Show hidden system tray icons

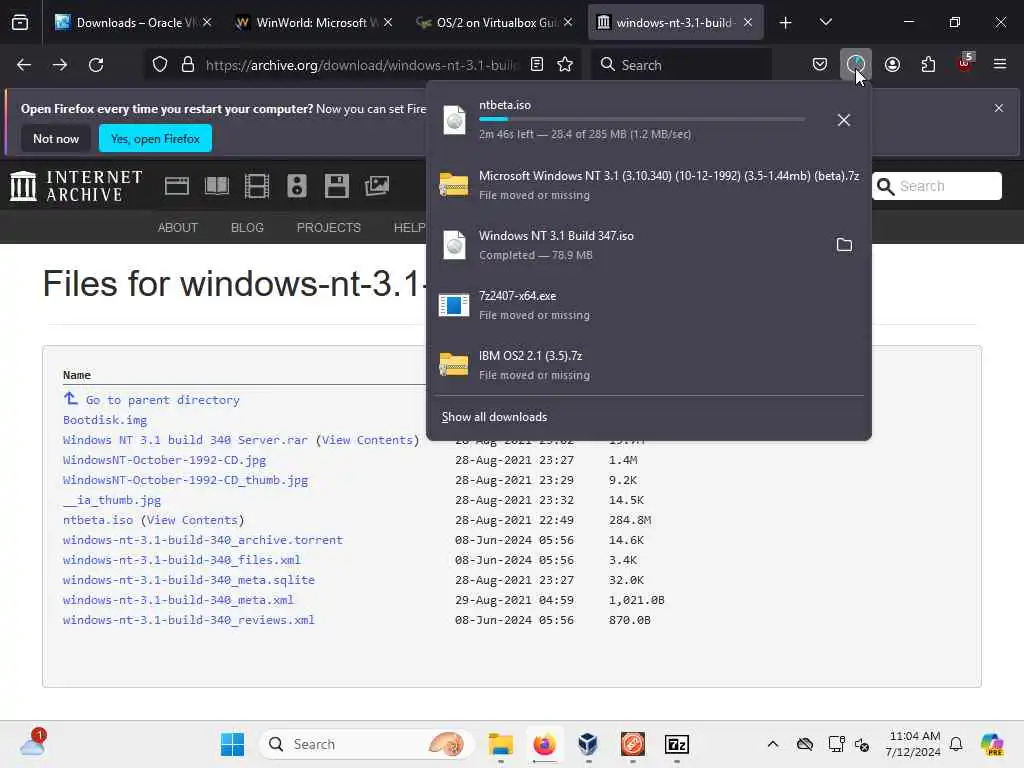[x=773, y=744]
